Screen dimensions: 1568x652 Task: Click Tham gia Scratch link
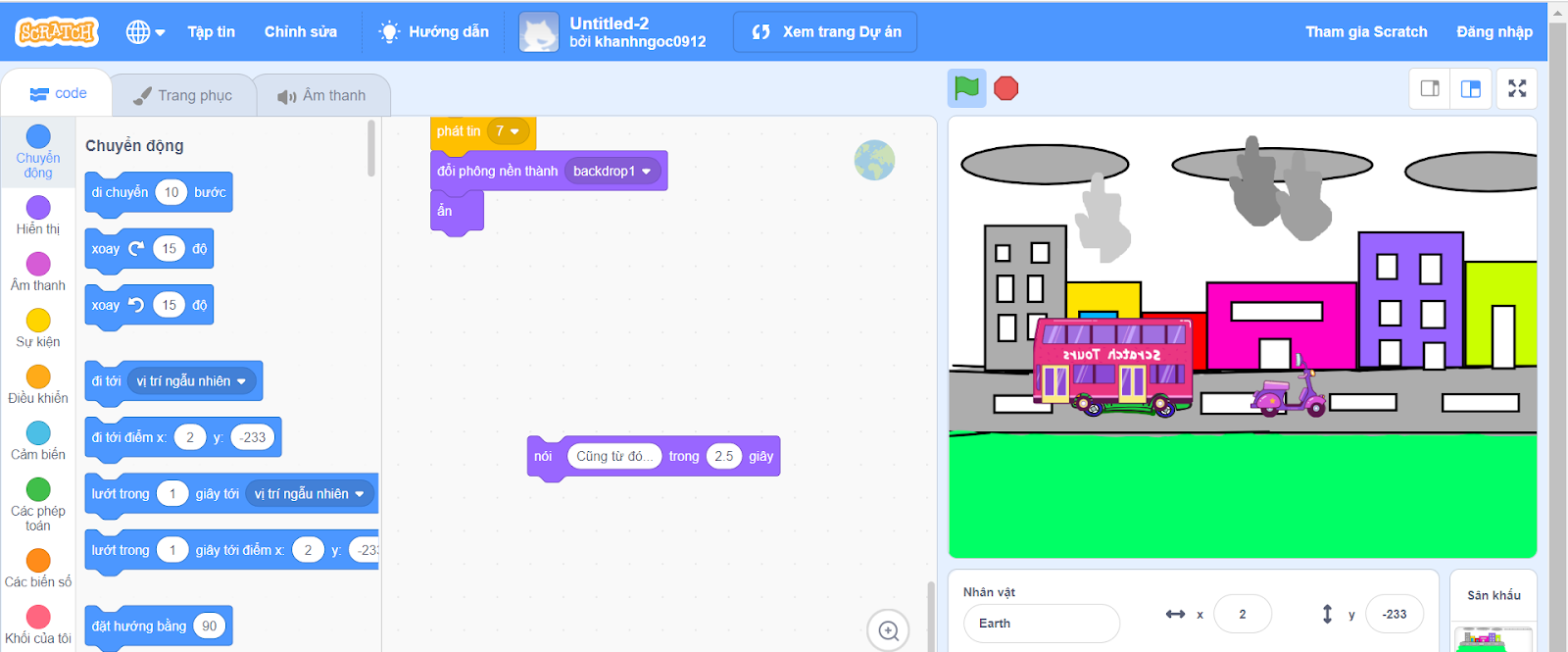[1366, 32]
